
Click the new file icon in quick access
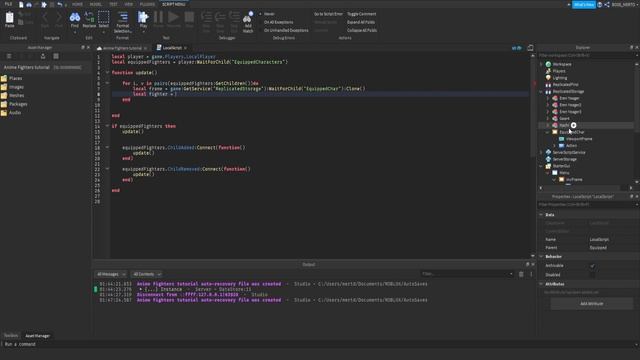coord(21,4)
